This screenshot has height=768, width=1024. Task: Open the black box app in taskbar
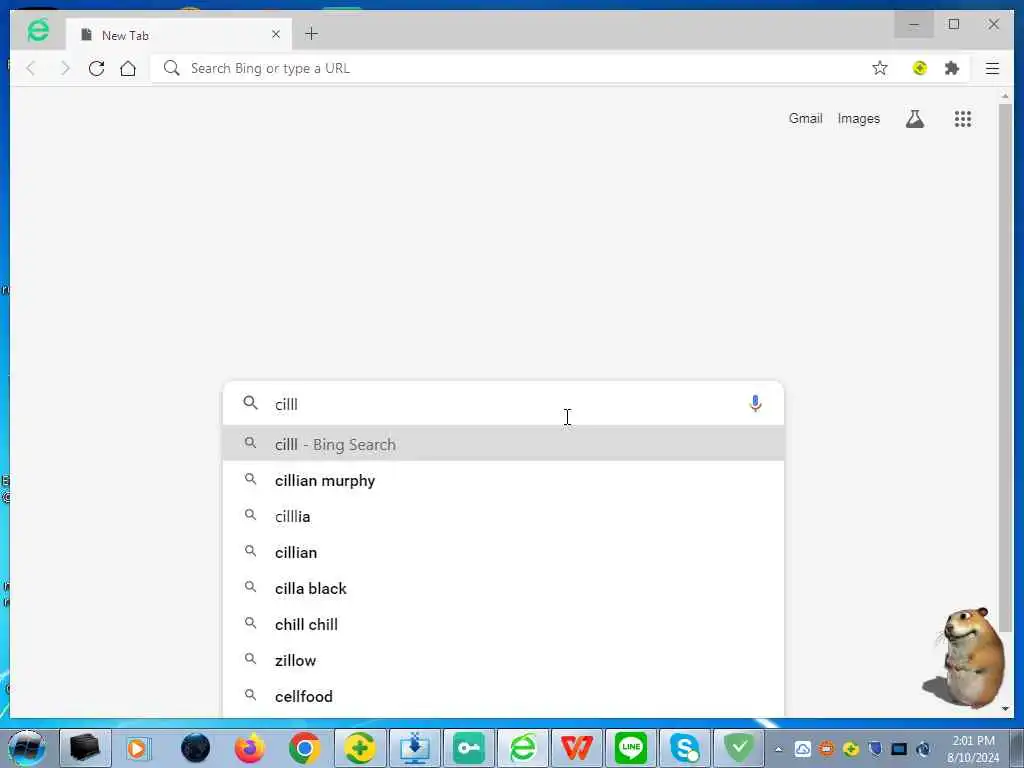tap(85, 748)
